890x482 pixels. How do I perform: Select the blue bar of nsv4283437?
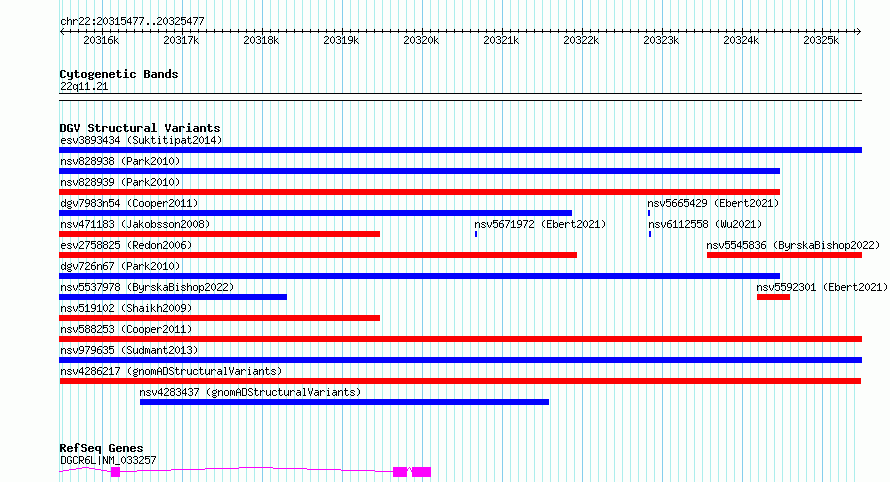coord(345,402)
